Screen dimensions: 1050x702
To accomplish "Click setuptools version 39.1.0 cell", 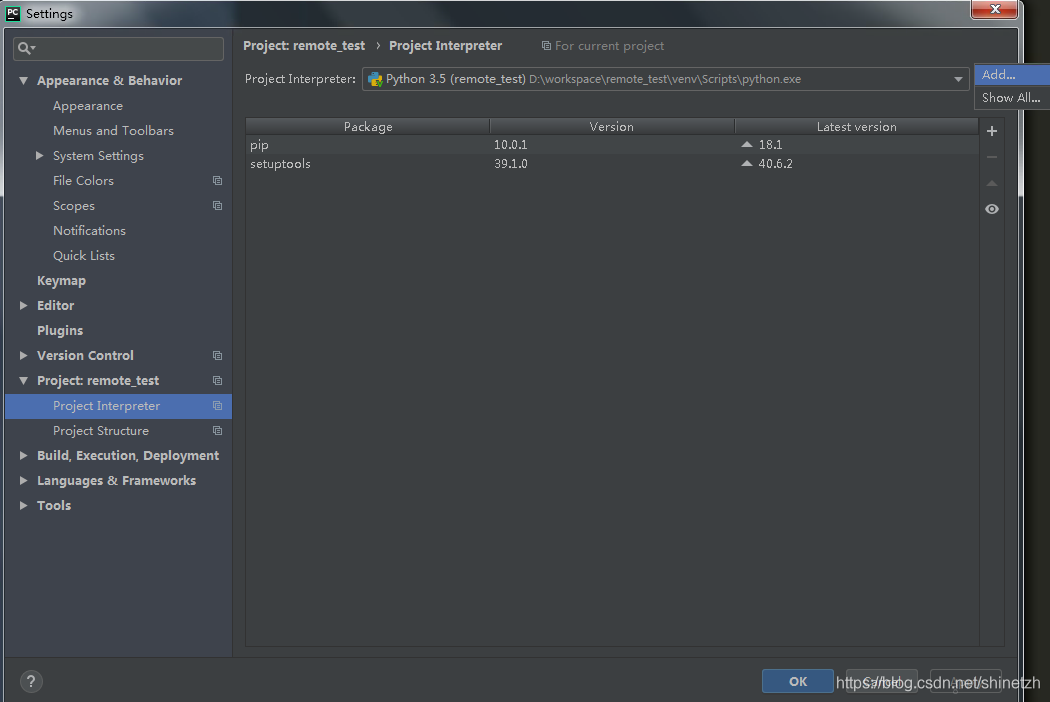I will click(x=510, y=163).
